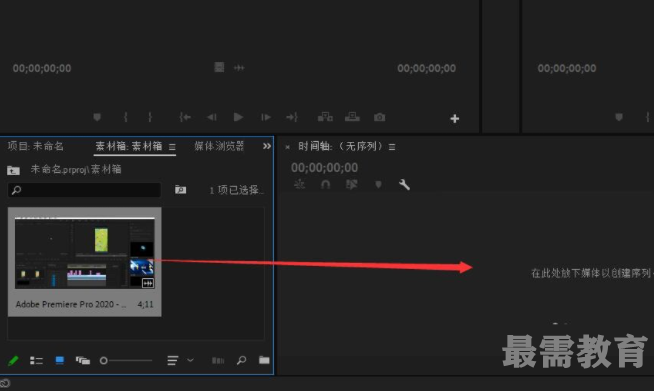This screenshot has height=391, width=654.
Task: Select the 时间轴: (无序列) panel tab
Action: (340, 146)
